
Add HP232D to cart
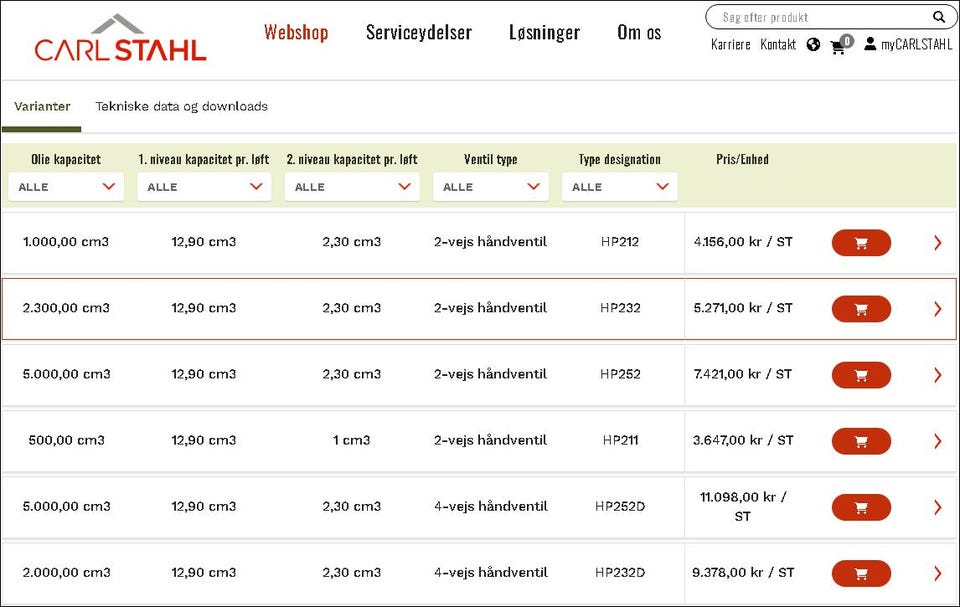[x=861, y=574]
